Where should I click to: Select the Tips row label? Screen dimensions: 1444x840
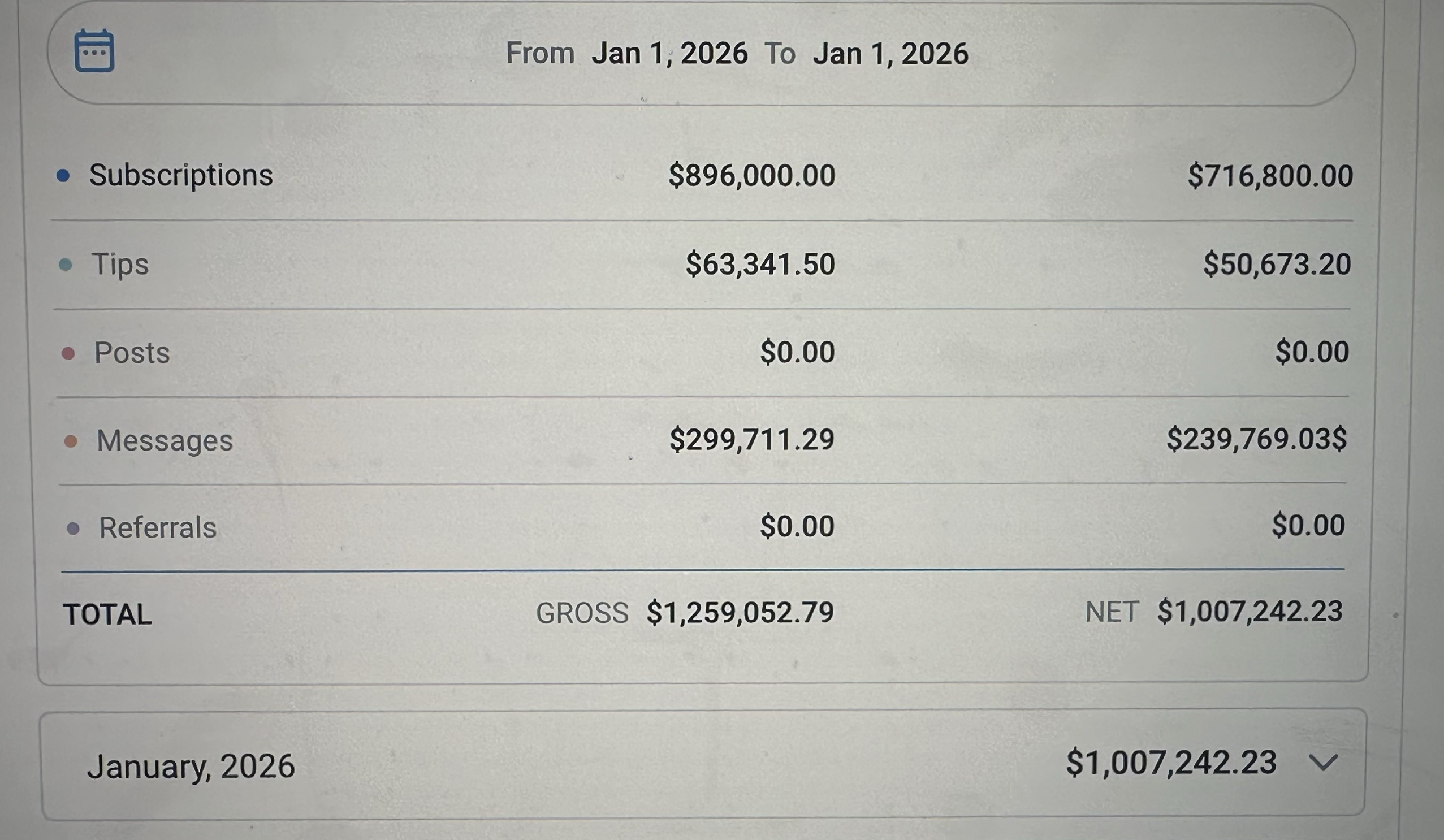(x=120, y=264)
